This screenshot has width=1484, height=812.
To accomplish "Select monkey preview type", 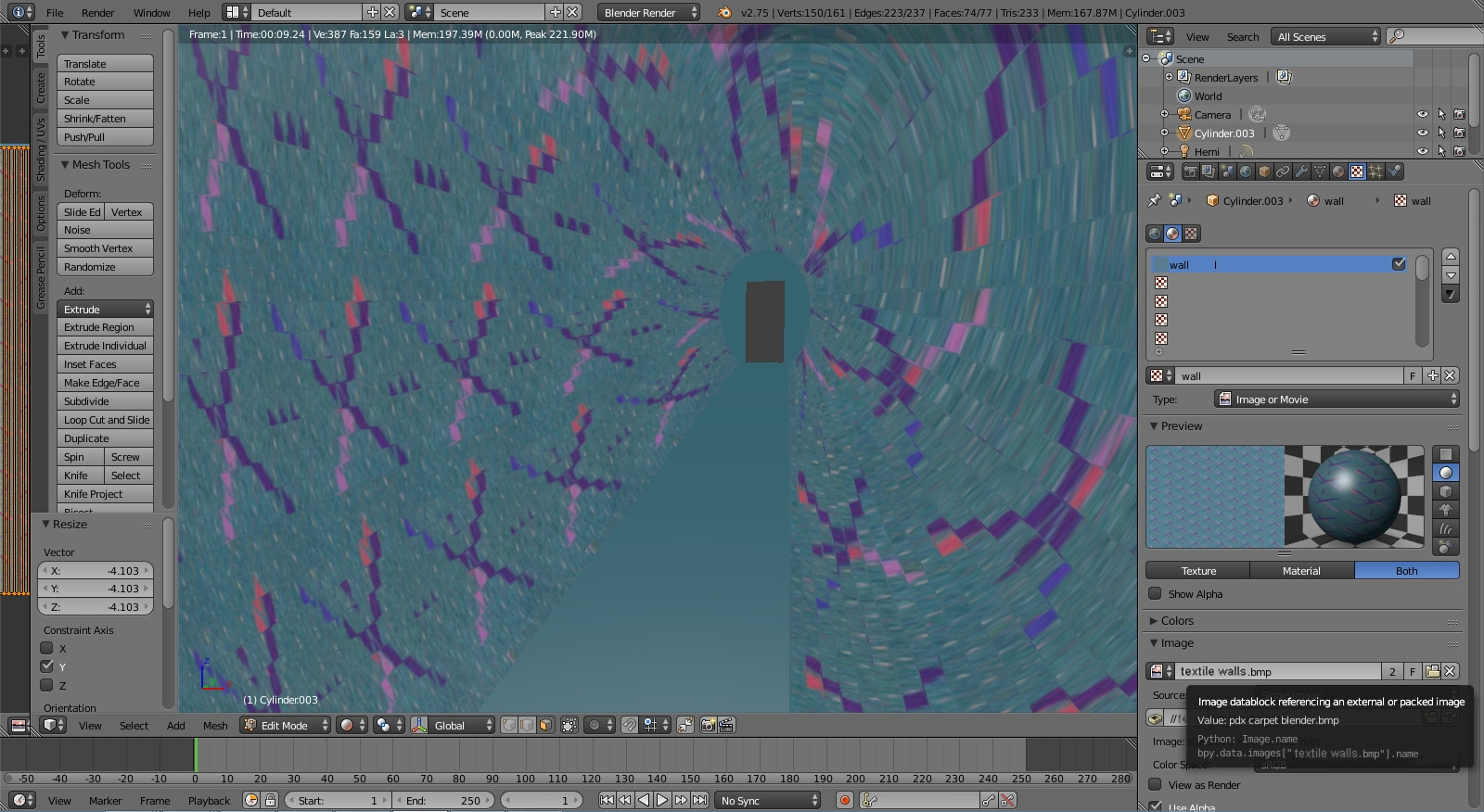I will pyautogui.click(x=1445, y=510).
